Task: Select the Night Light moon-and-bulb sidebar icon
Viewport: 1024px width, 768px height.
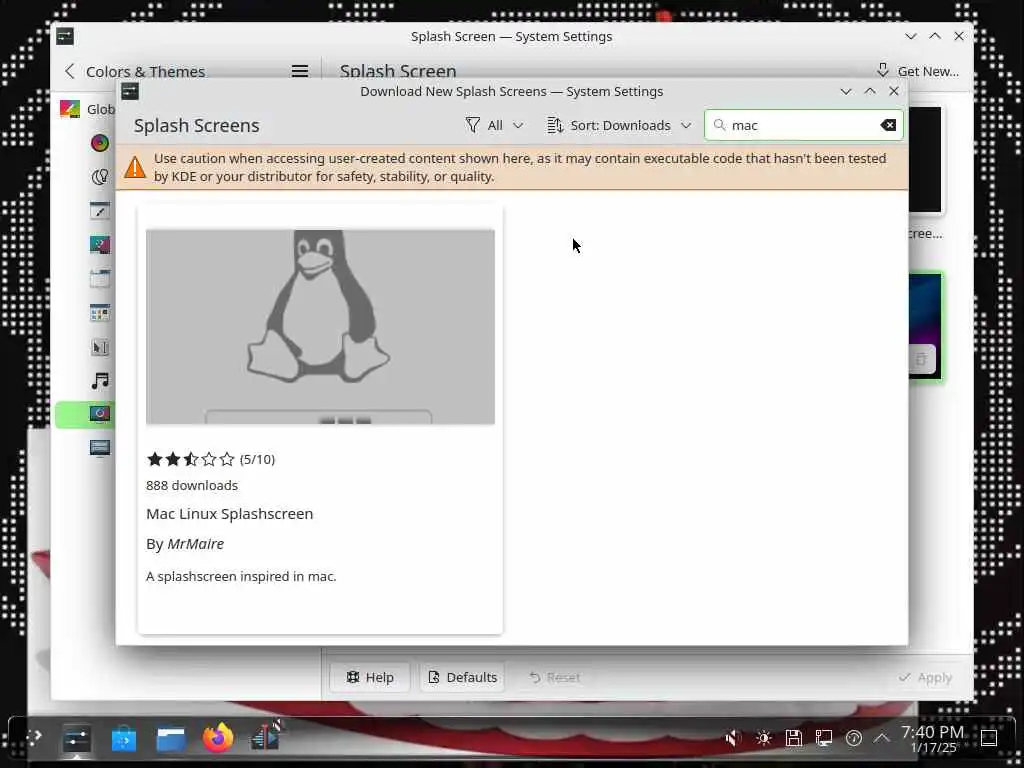Action: pyautogui.click(x=100, y=176)
